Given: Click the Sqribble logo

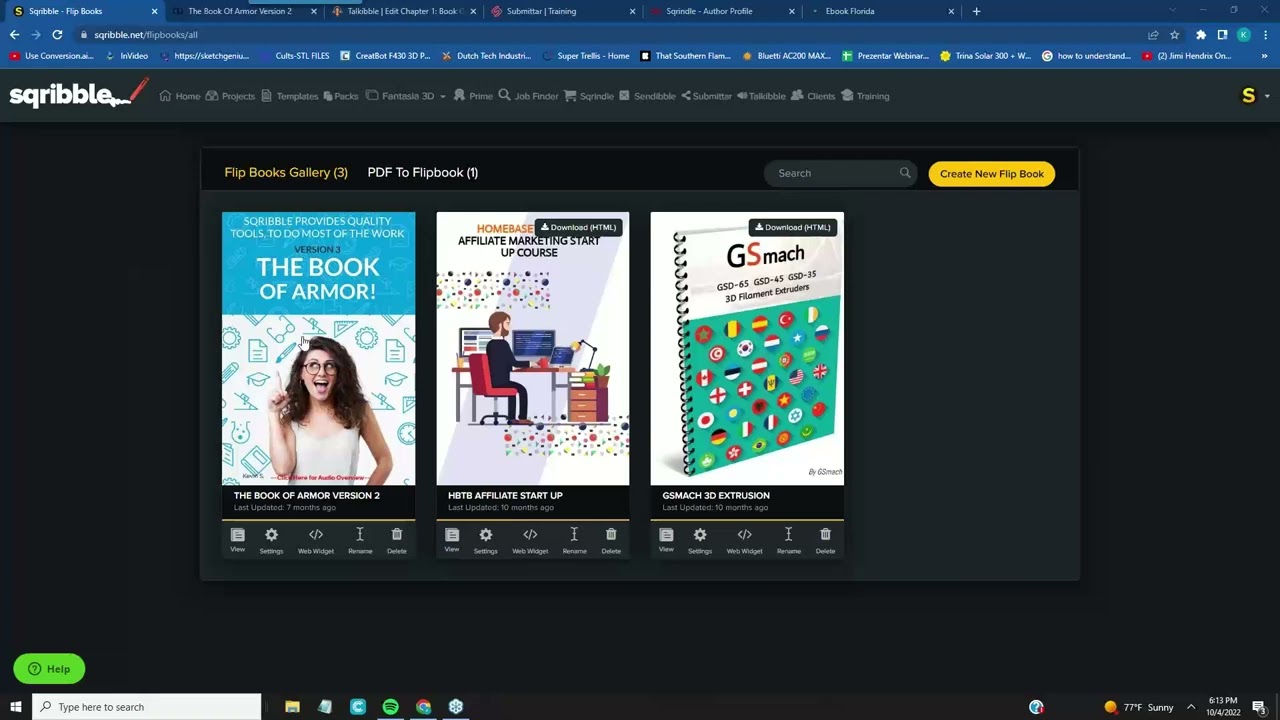Looking at the screenshot, I should 78,94.
